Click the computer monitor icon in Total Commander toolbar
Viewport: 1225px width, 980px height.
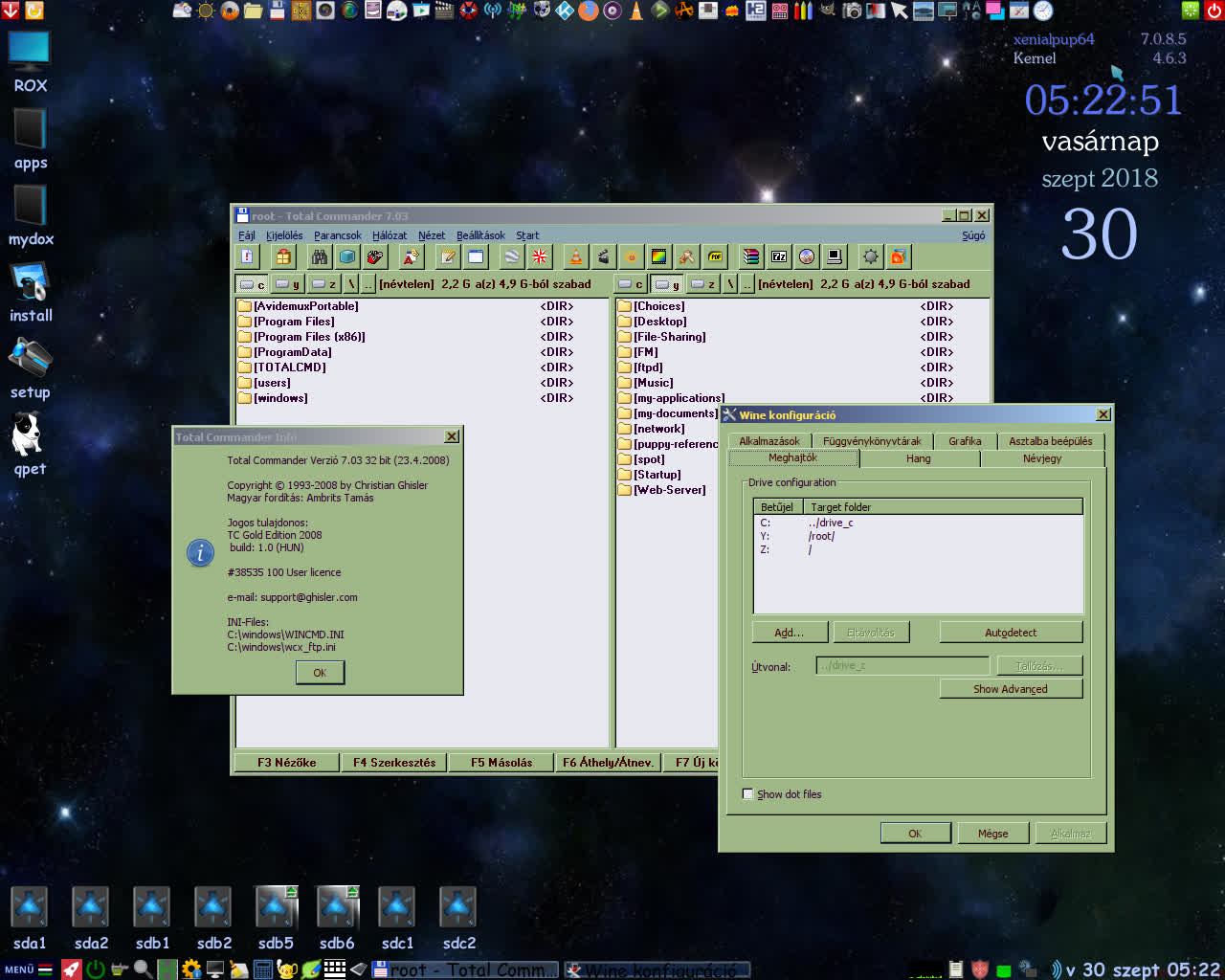835,256
